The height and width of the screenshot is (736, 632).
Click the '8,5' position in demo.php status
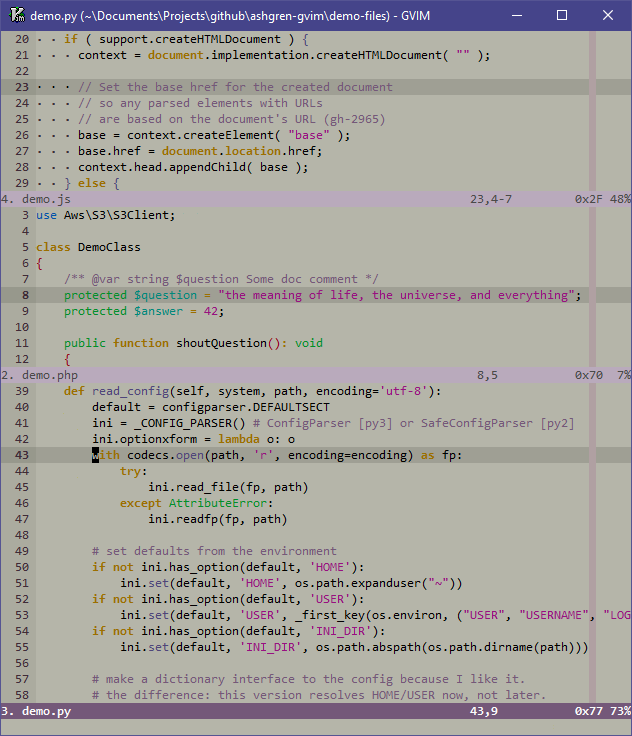click(x=487, y=375)
